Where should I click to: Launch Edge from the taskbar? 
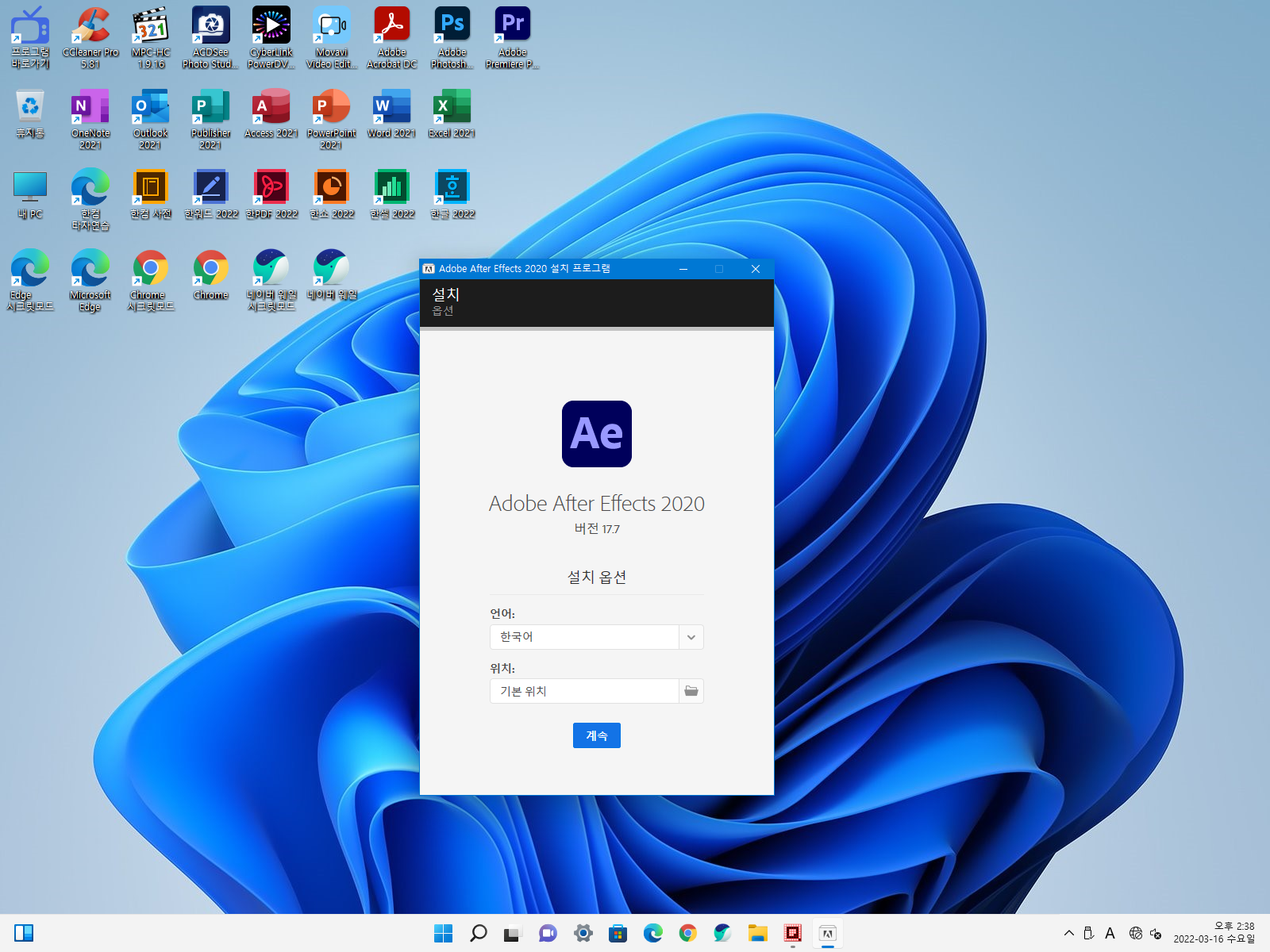click(x=653, y=933)
